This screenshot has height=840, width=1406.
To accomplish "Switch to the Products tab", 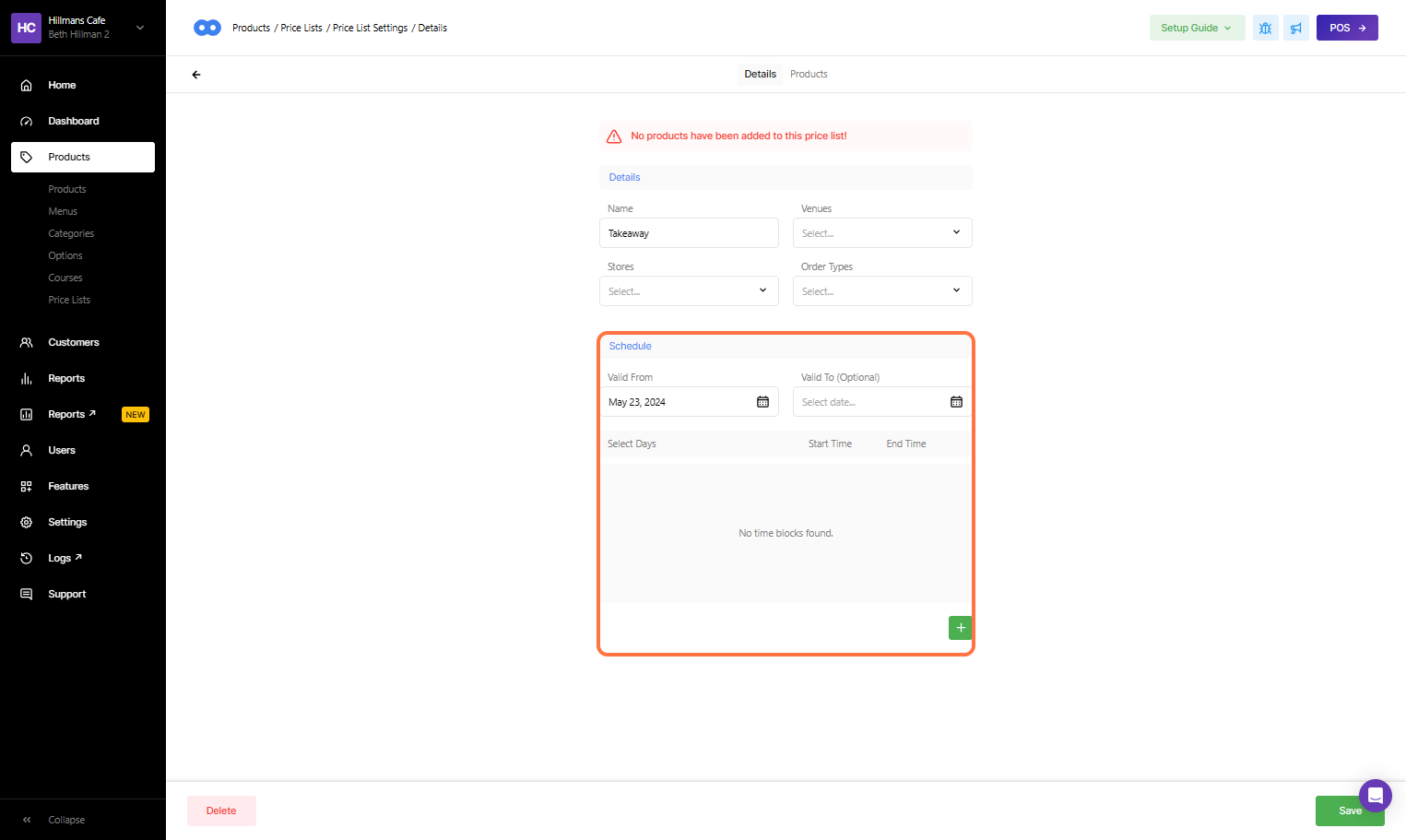I will (x=809, y=74).
